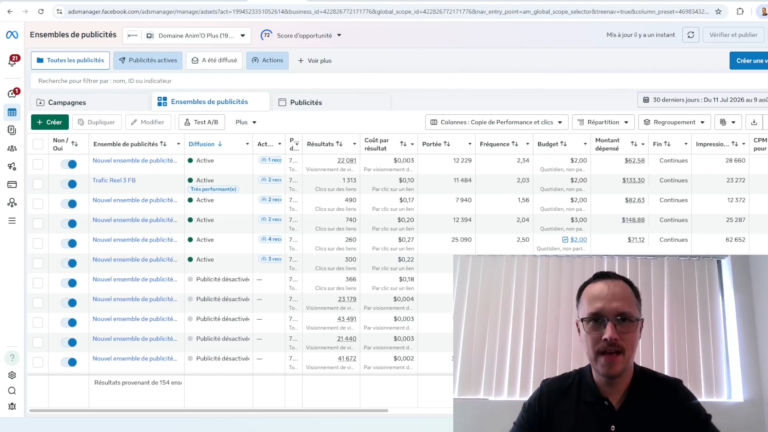Click the Modifier button
The width and height of the screenshot is (768, 432).
pos(147,122)
